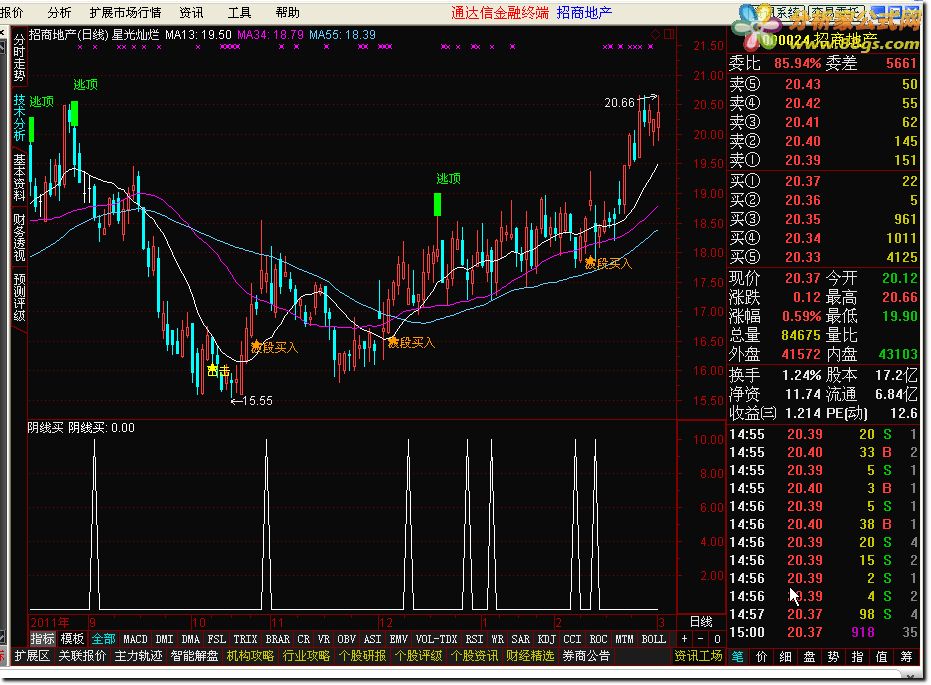Open the 主力轨迹 tab
931x685 pixels.
tap(138, 656)
